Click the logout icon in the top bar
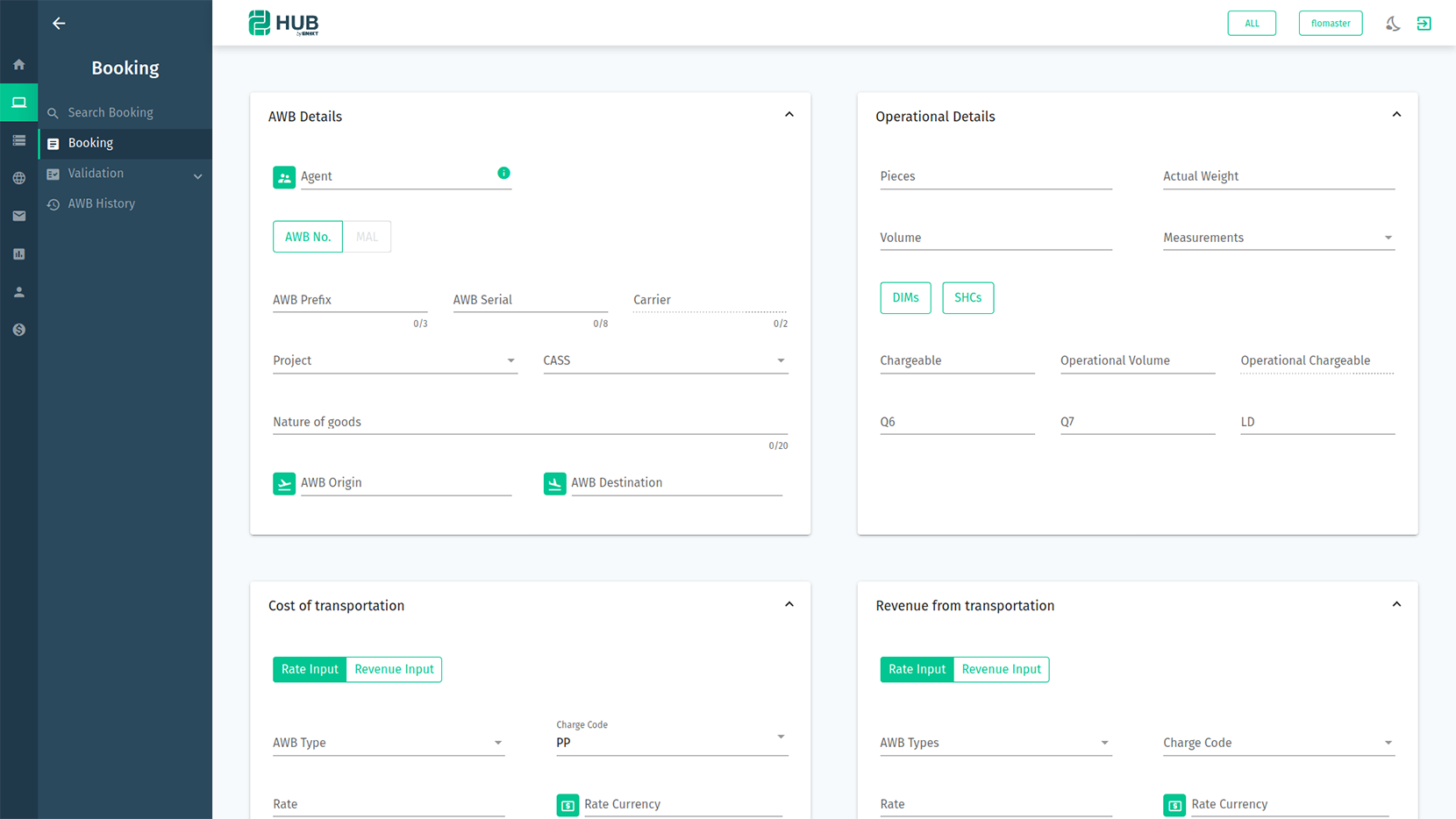Viewport: 1456px width, 819px height. point(1424,24)
